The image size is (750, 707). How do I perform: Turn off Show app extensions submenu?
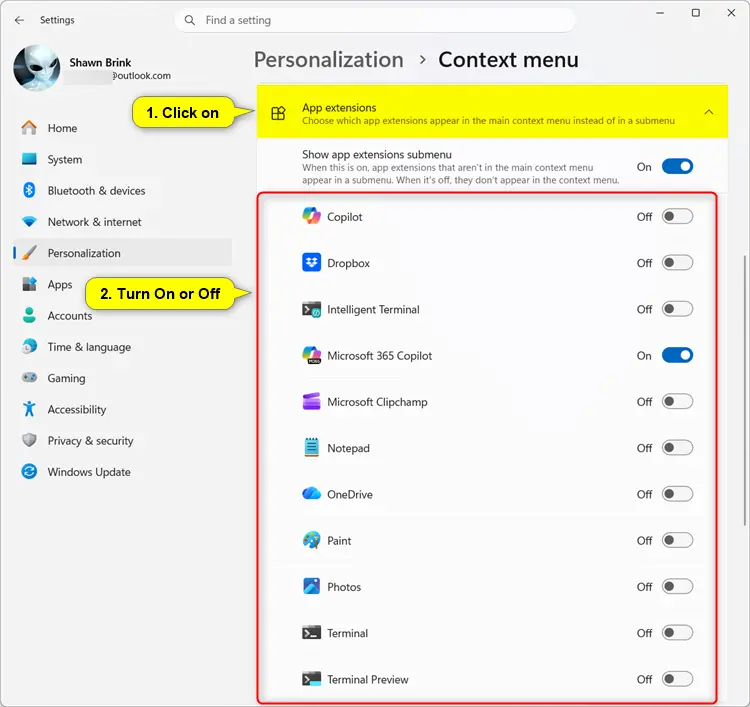click(677, 166)
